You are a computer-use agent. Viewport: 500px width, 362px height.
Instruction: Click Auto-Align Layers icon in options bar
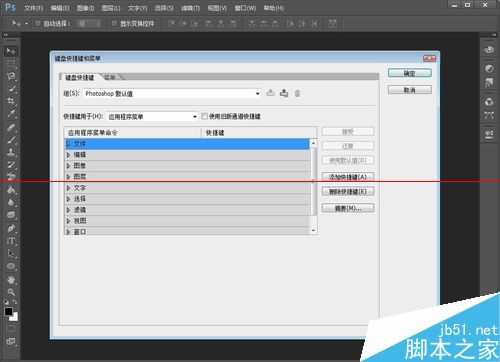332,23
